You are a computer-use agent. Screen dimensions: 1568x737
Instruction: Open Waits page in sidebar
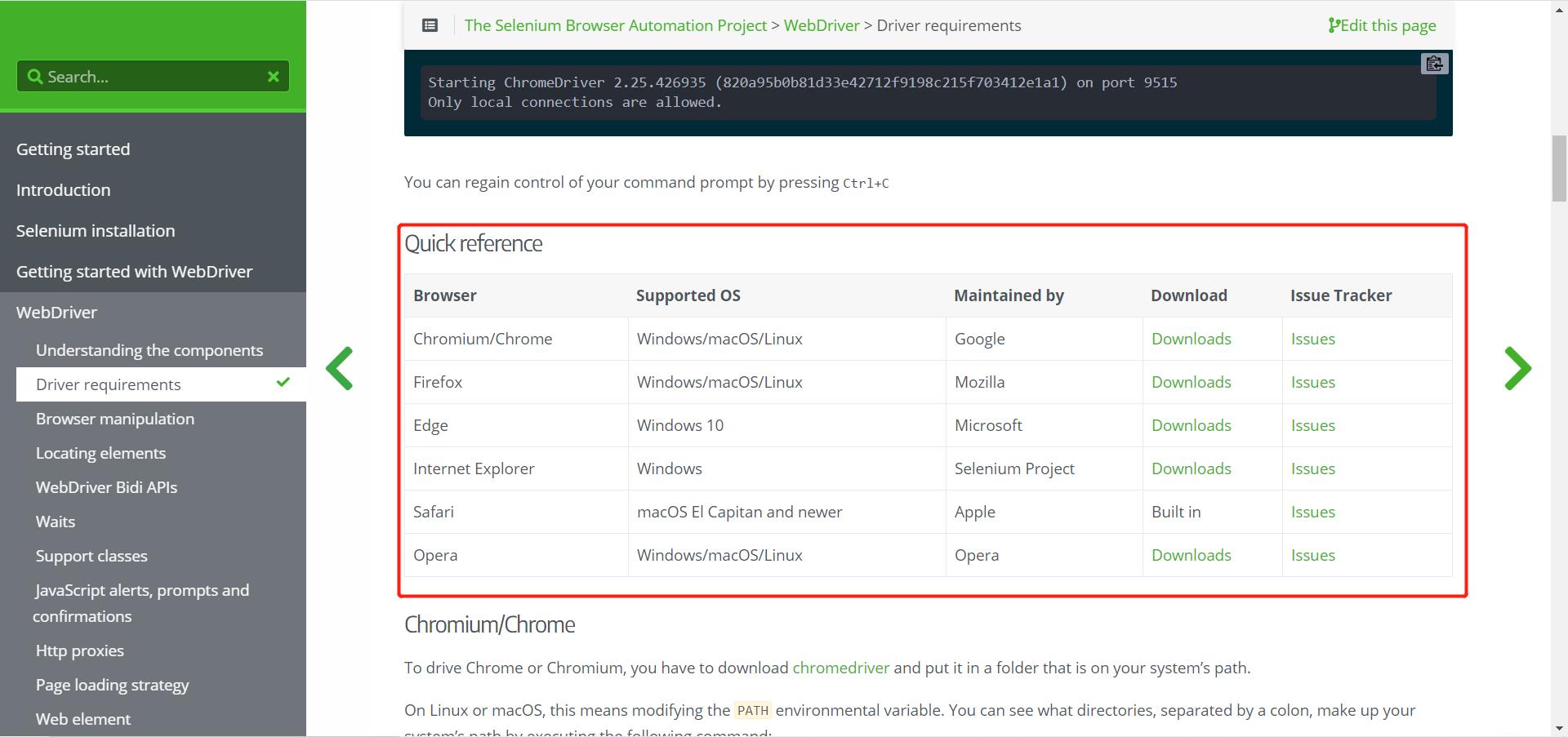(x=56, y=522)
